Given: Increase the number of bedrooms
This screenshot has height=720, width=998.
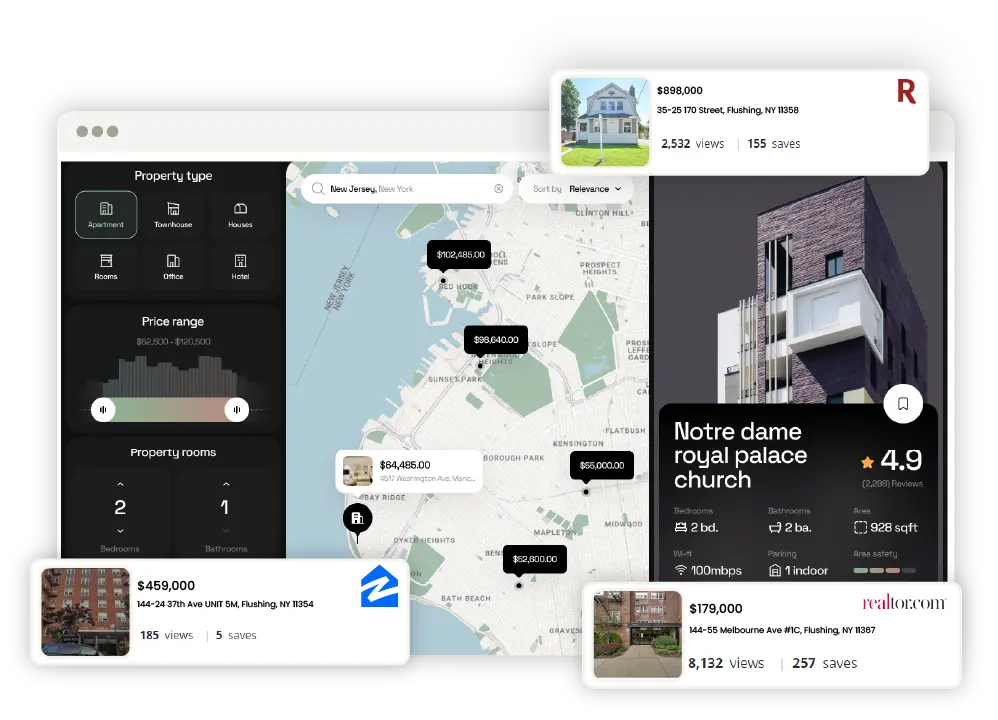Looking at the screenshot, I should [x=121, y=484].
